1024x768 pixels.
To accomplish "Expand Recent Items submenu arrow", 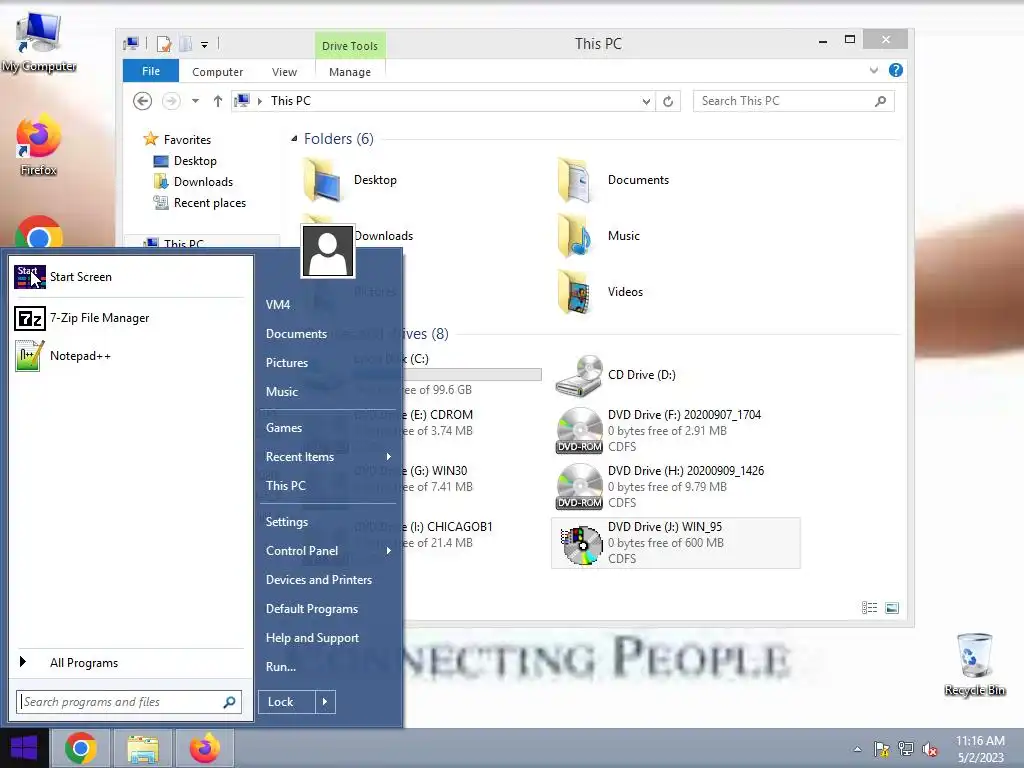I will tap(389, 456).
